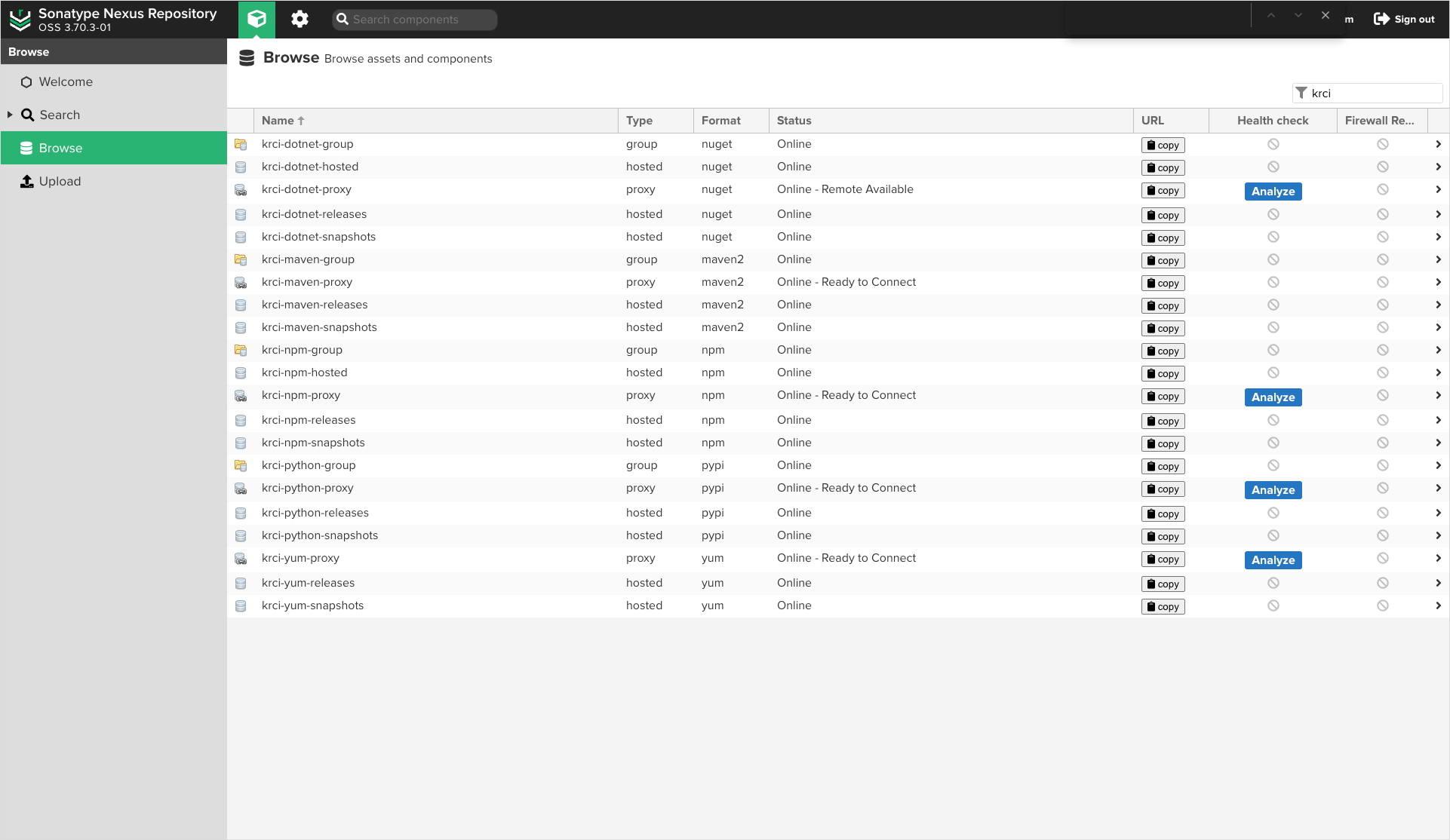This screenshot has height=840, width=1450.
Task: Click the settings gear icon in top bar
Action: 300,19
